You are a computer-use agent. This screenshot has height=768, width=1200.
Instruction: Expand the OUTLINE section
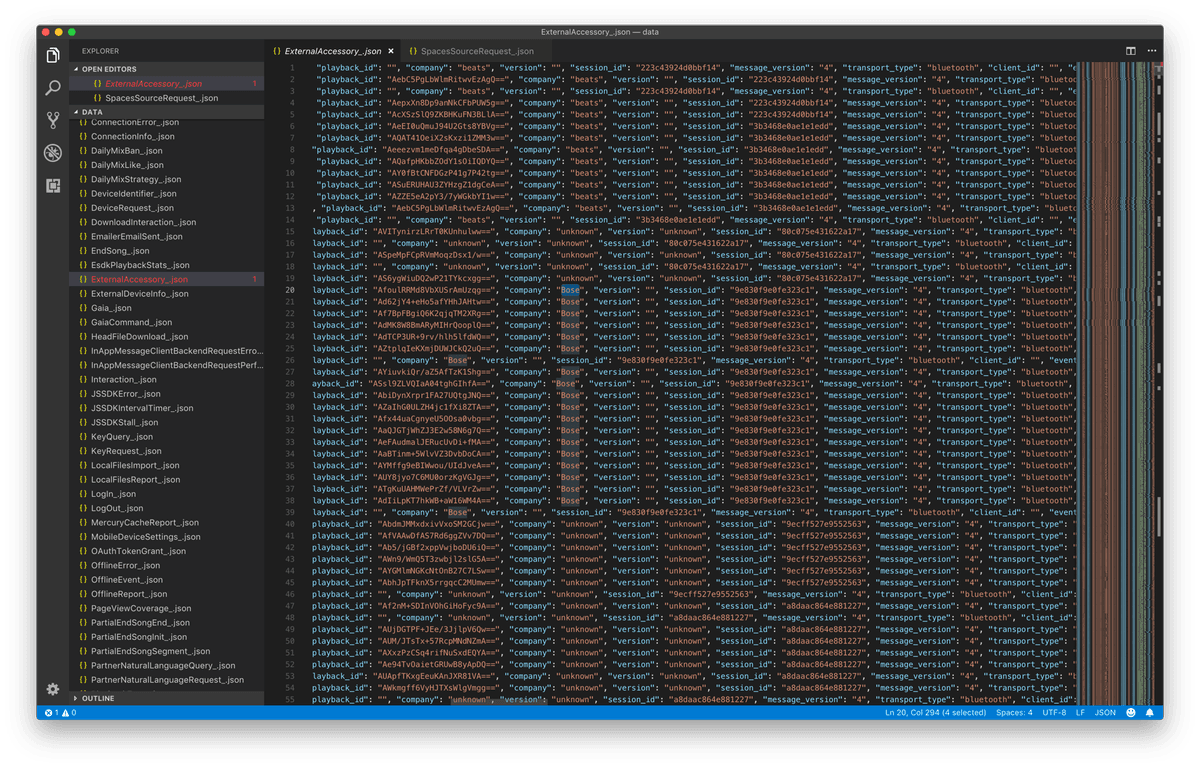[98, 698]
